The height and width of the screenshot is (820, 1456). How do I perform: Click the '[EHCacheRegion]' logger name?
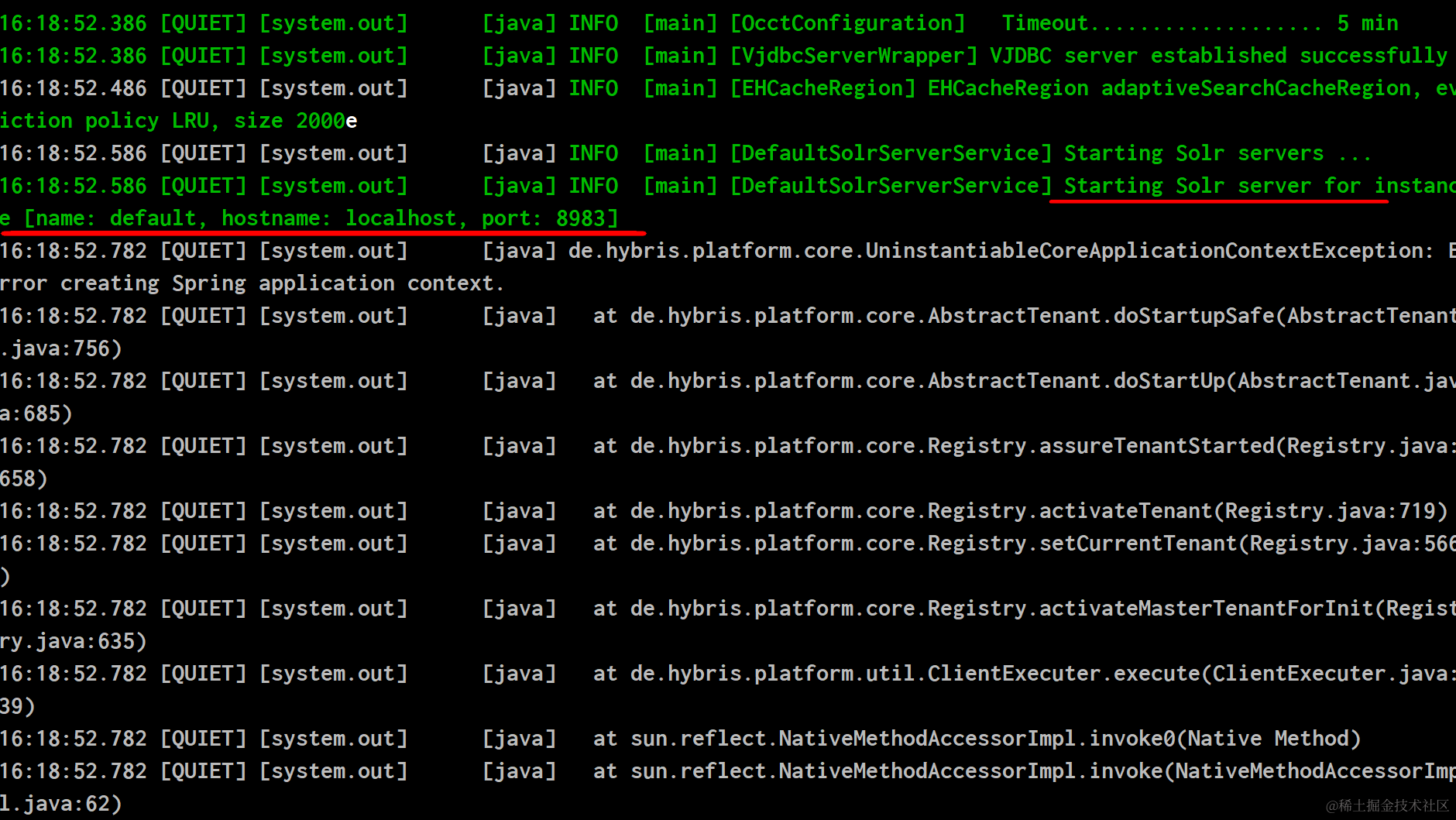coord(823,88)
